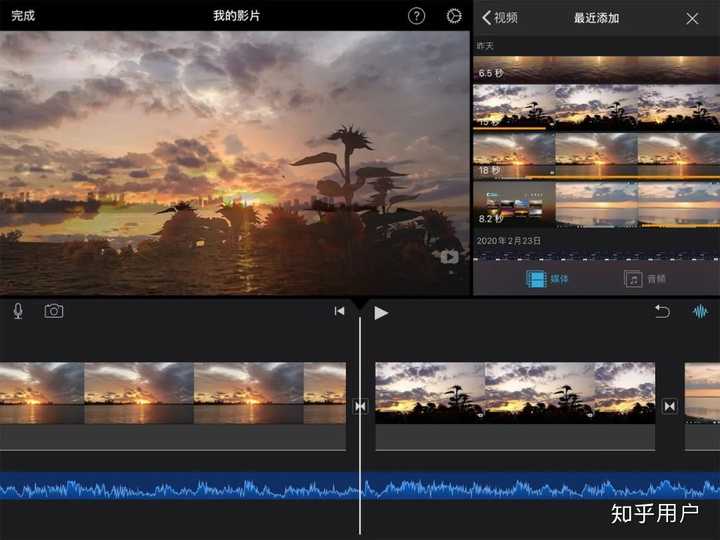Toggle audio waveform display icon
Image resolution: width=720 pixels, height=540 pixels.
tap(700, 312)
